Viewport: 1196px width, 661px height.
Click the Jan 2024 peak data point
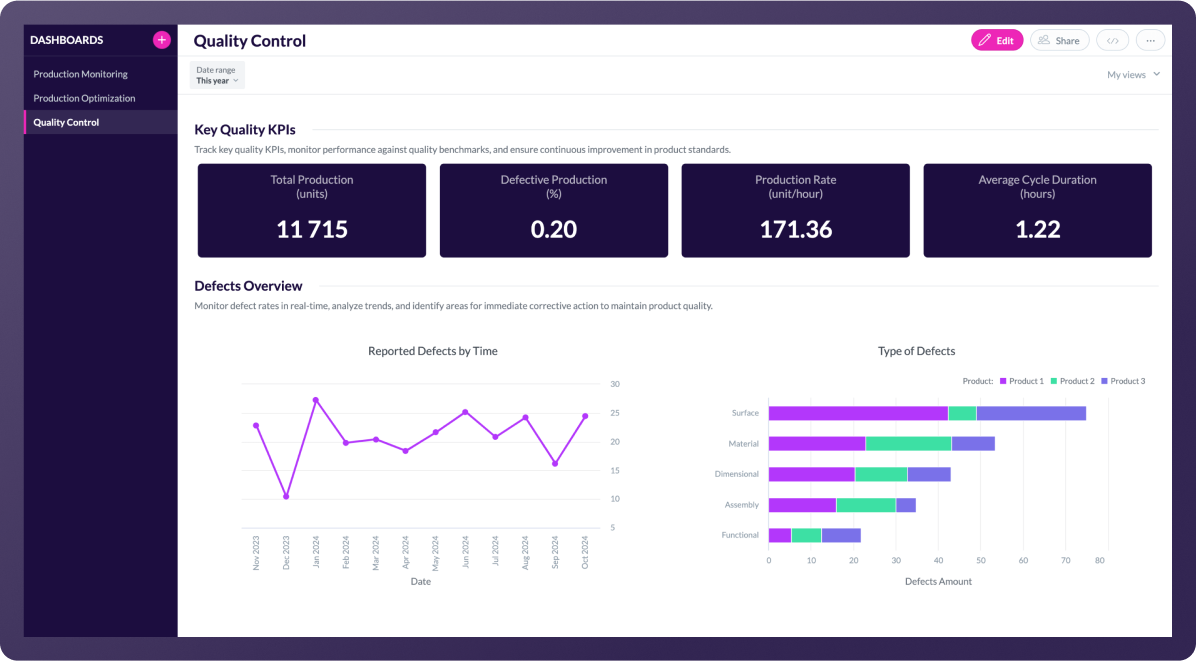pos(316,400)
